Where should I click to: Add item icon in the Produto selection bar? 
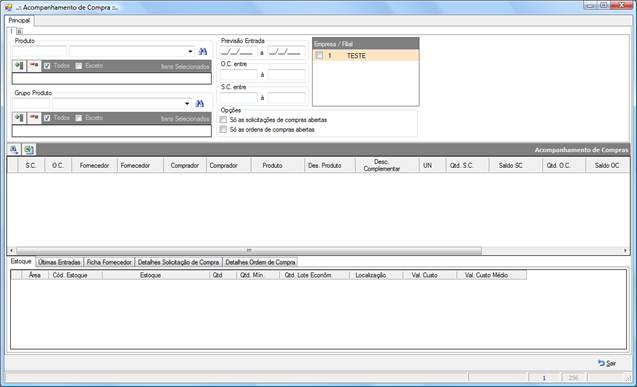tap(19, 66)
